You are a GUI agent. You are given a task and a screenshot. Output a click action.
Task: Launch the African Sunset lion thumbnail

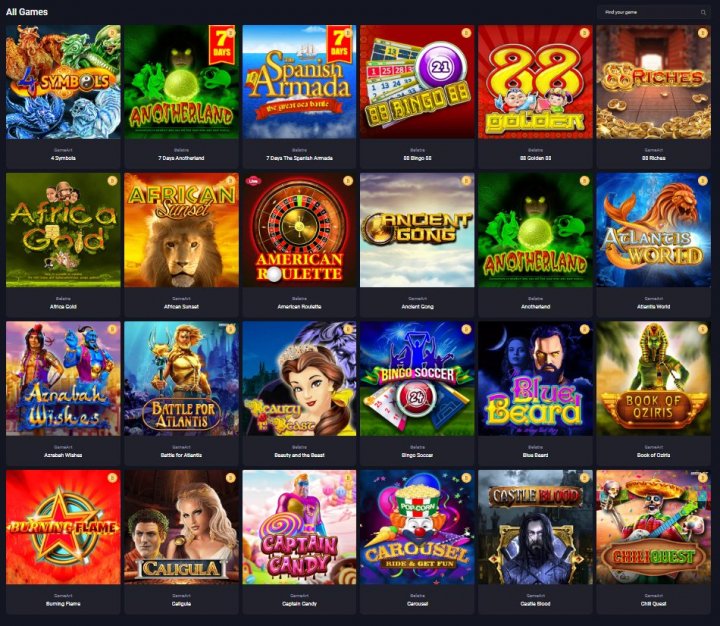181,230
